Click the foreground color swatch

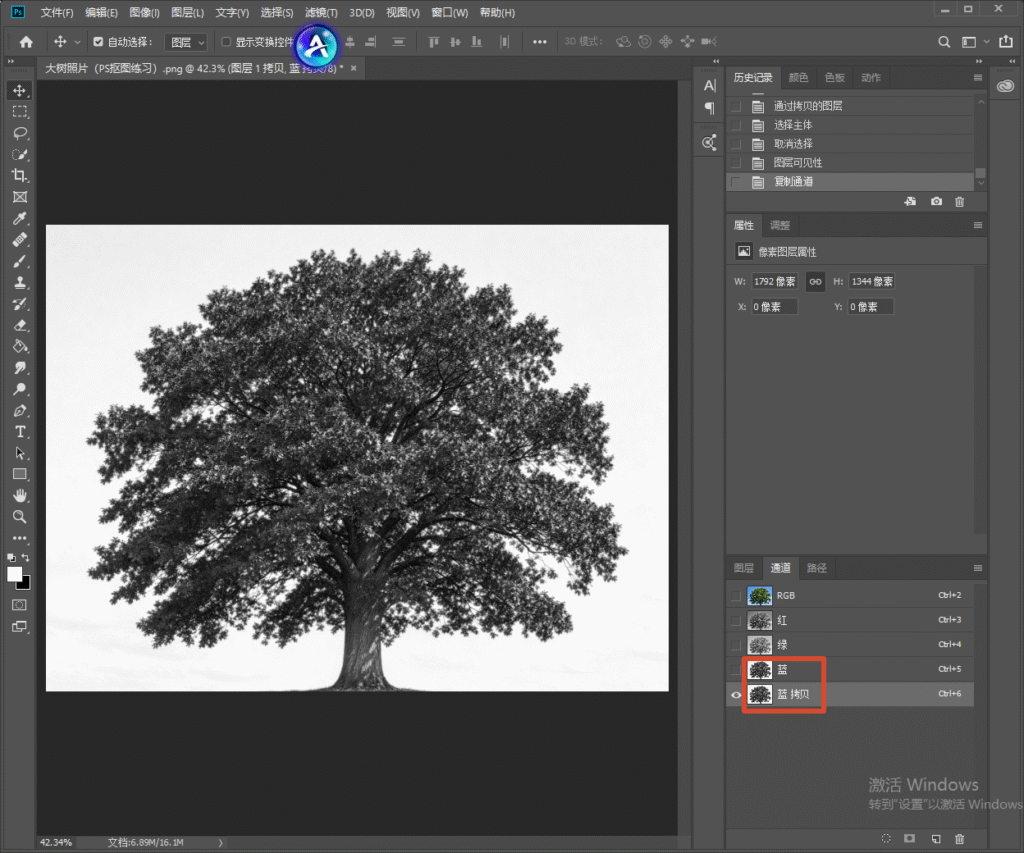14,574
